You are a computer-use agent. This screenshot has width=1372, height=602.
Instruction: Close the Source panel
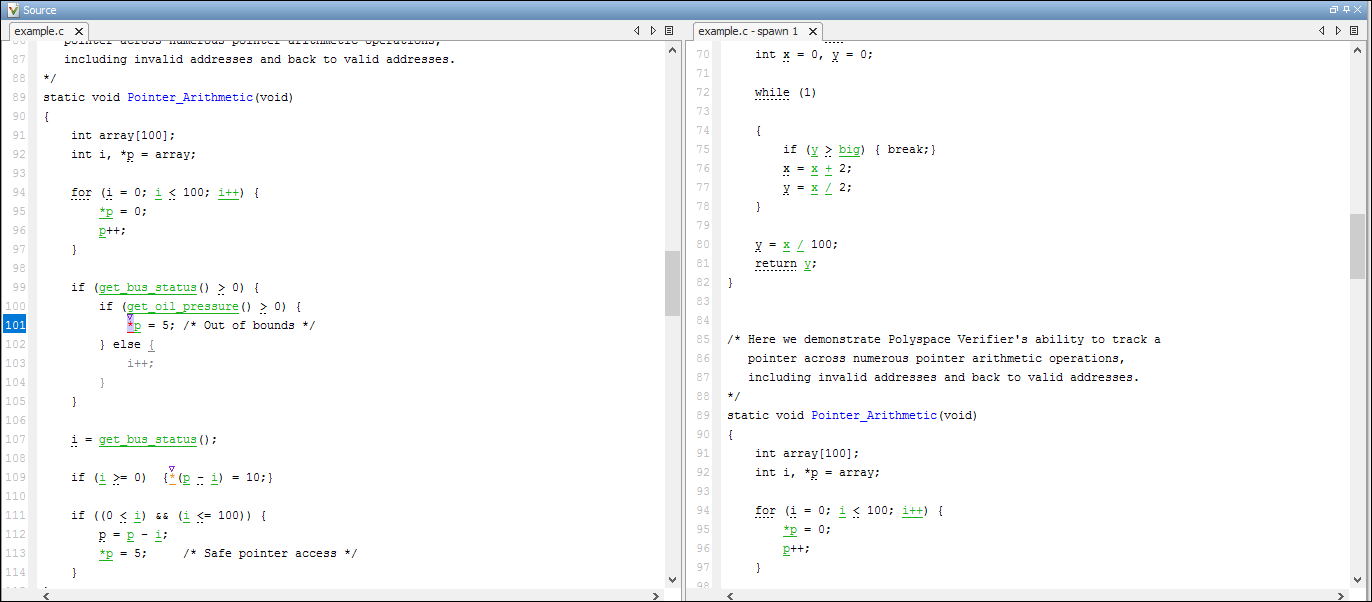click(x=1358, y=9)
